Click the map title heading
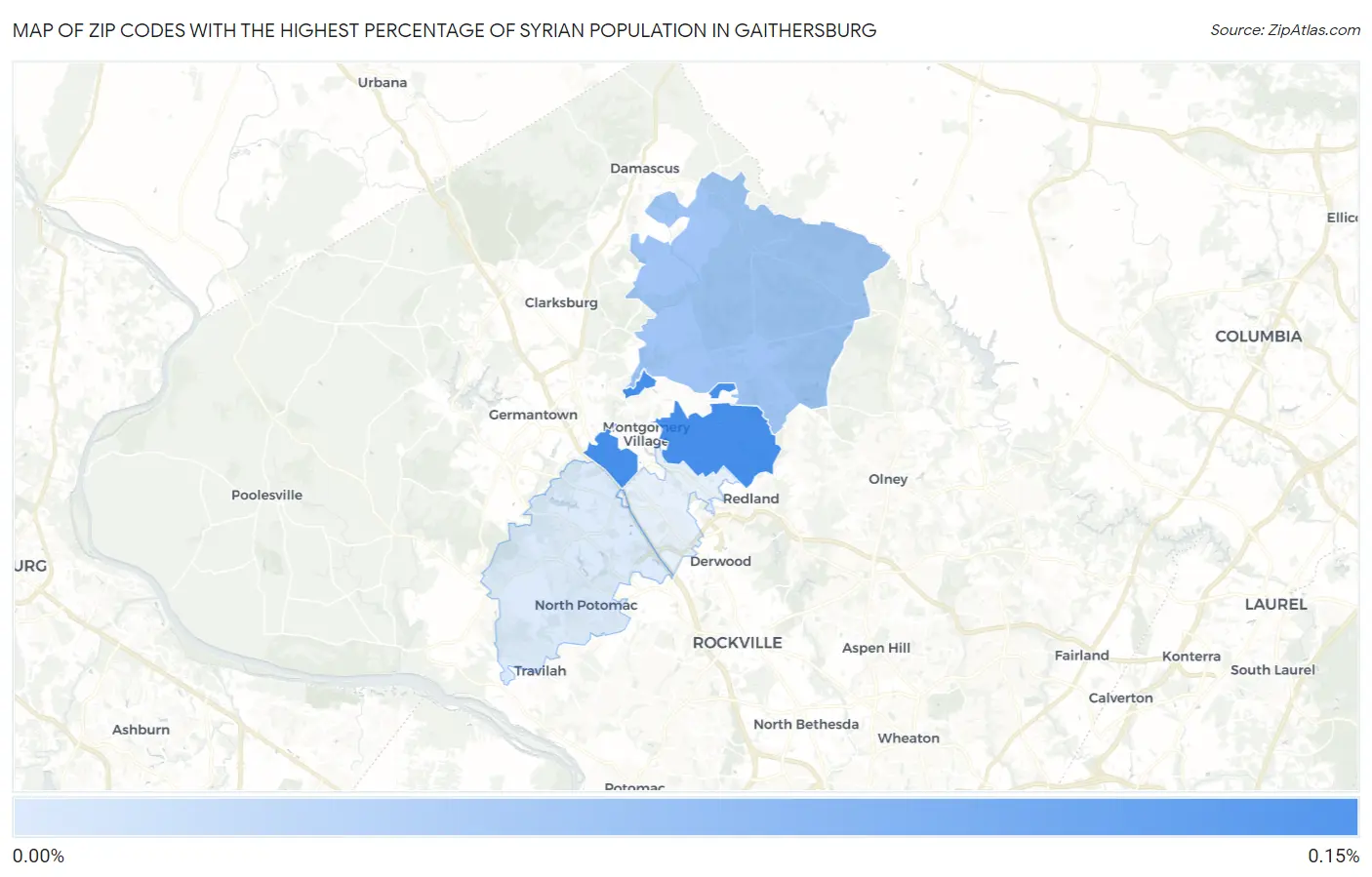1372x877 pixels. [444, 30]
